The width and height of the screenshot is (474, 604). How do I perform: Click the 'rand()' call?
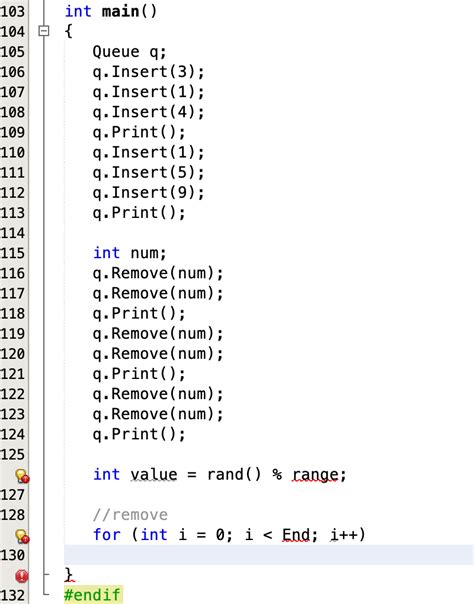click(x=234, y=475)
